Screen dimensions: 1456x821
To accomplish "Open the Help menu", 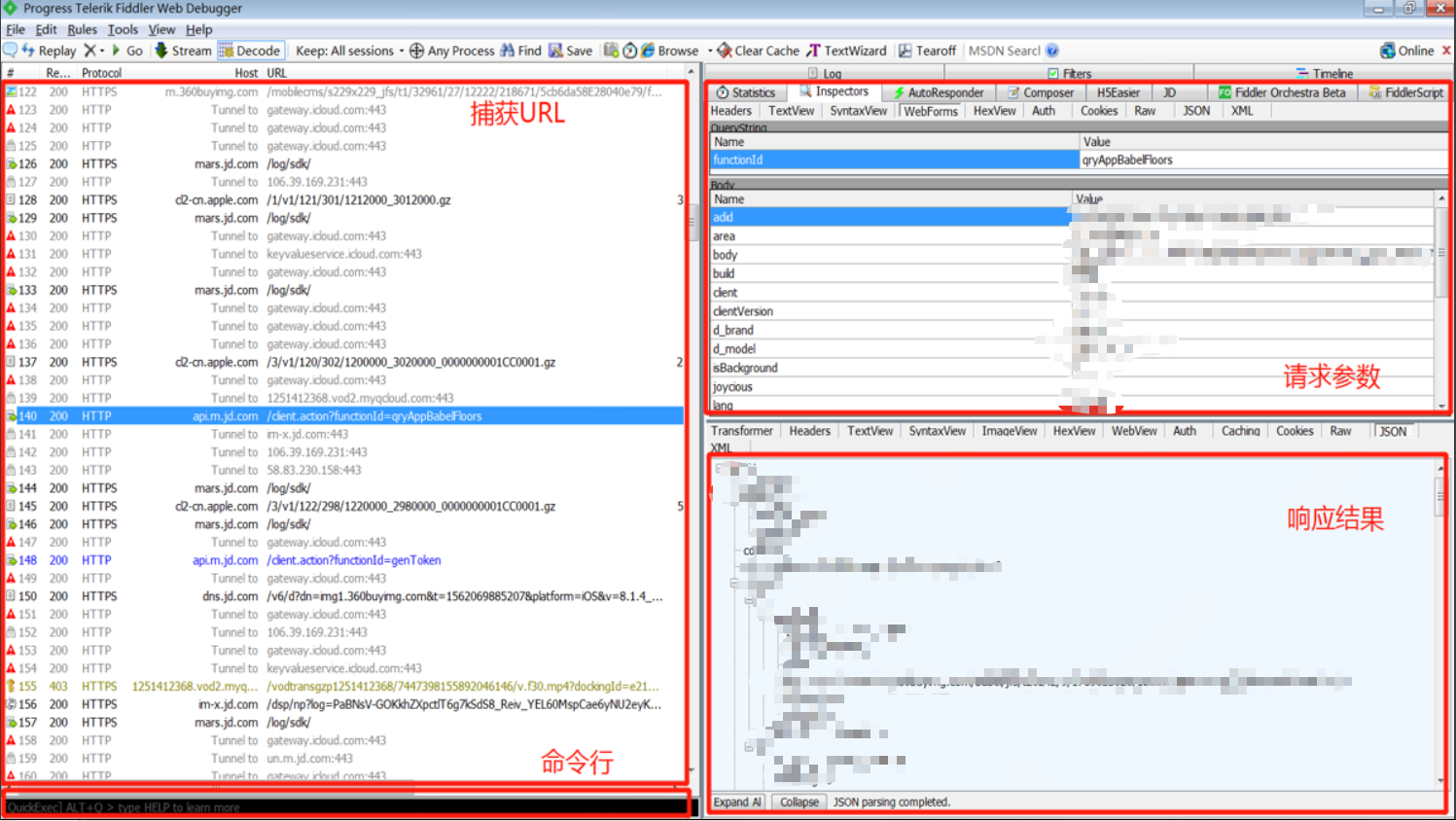I will (x=198, y=29).
